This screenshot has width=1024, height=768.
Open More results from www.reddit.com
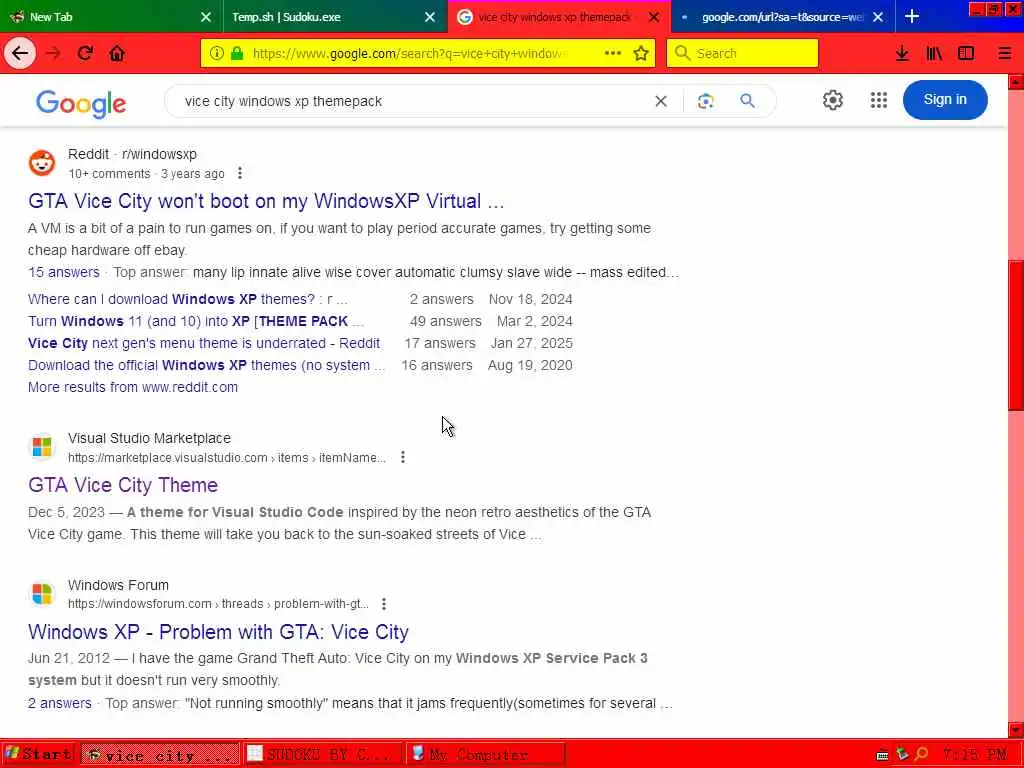pyautogui.click(x=133, y=387)
